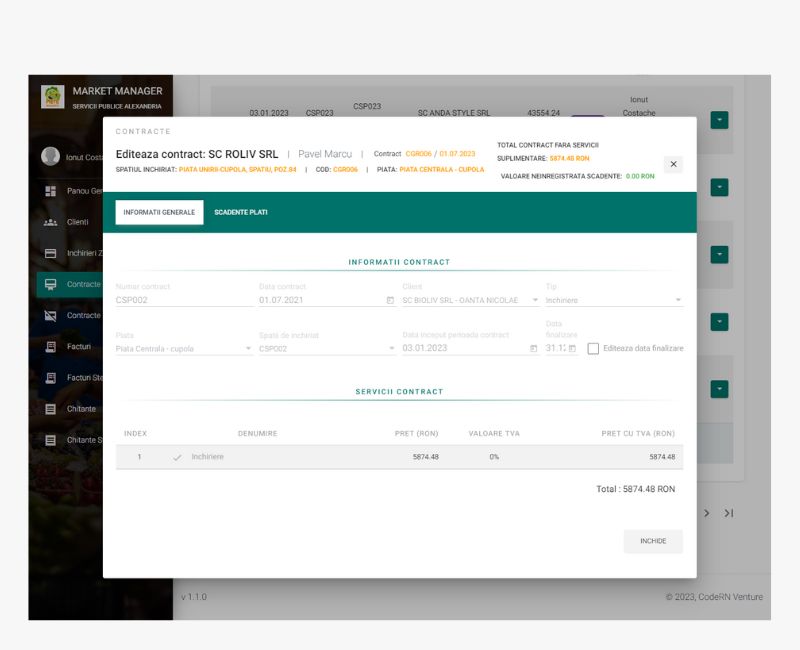800x650 pixels.
Task: Open calendar for Data inceput perioada contract
Action: coord(533,349)
